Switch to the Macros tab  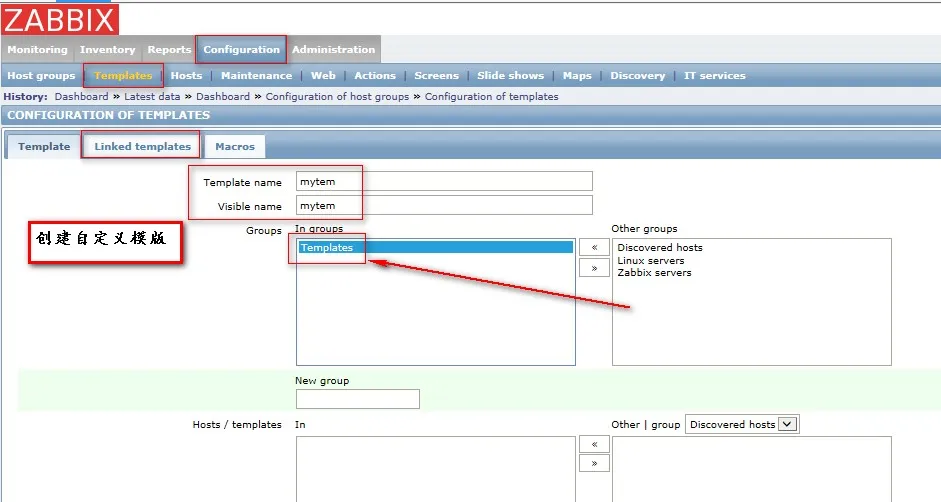point(235,147)
